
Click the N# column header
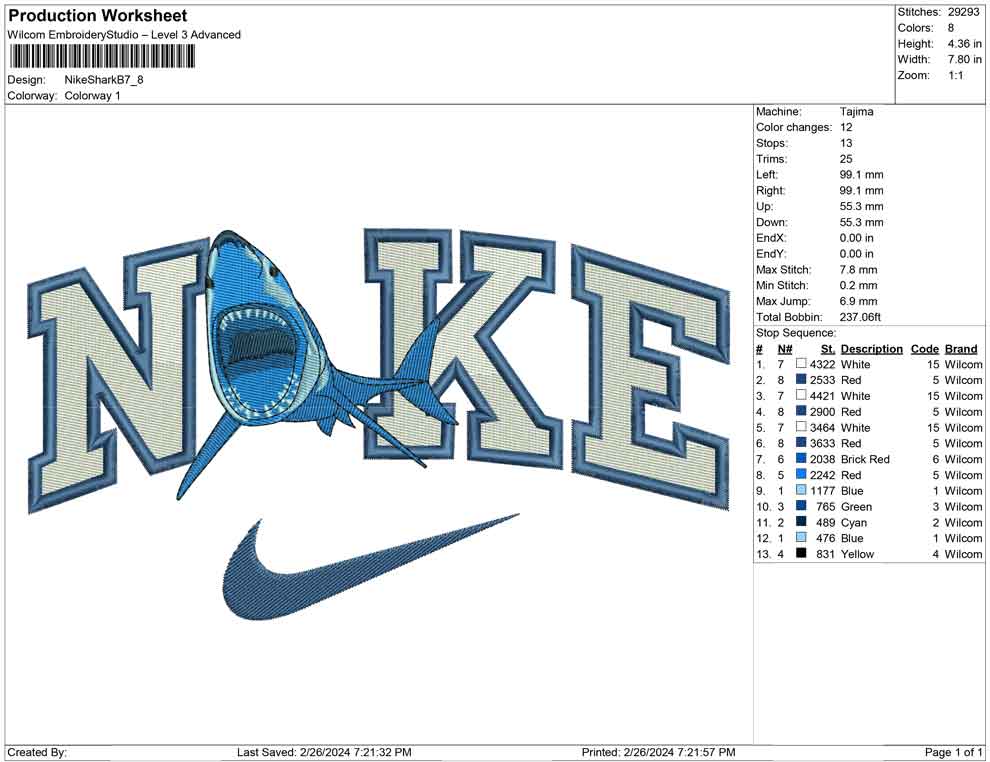pos(785,349)
